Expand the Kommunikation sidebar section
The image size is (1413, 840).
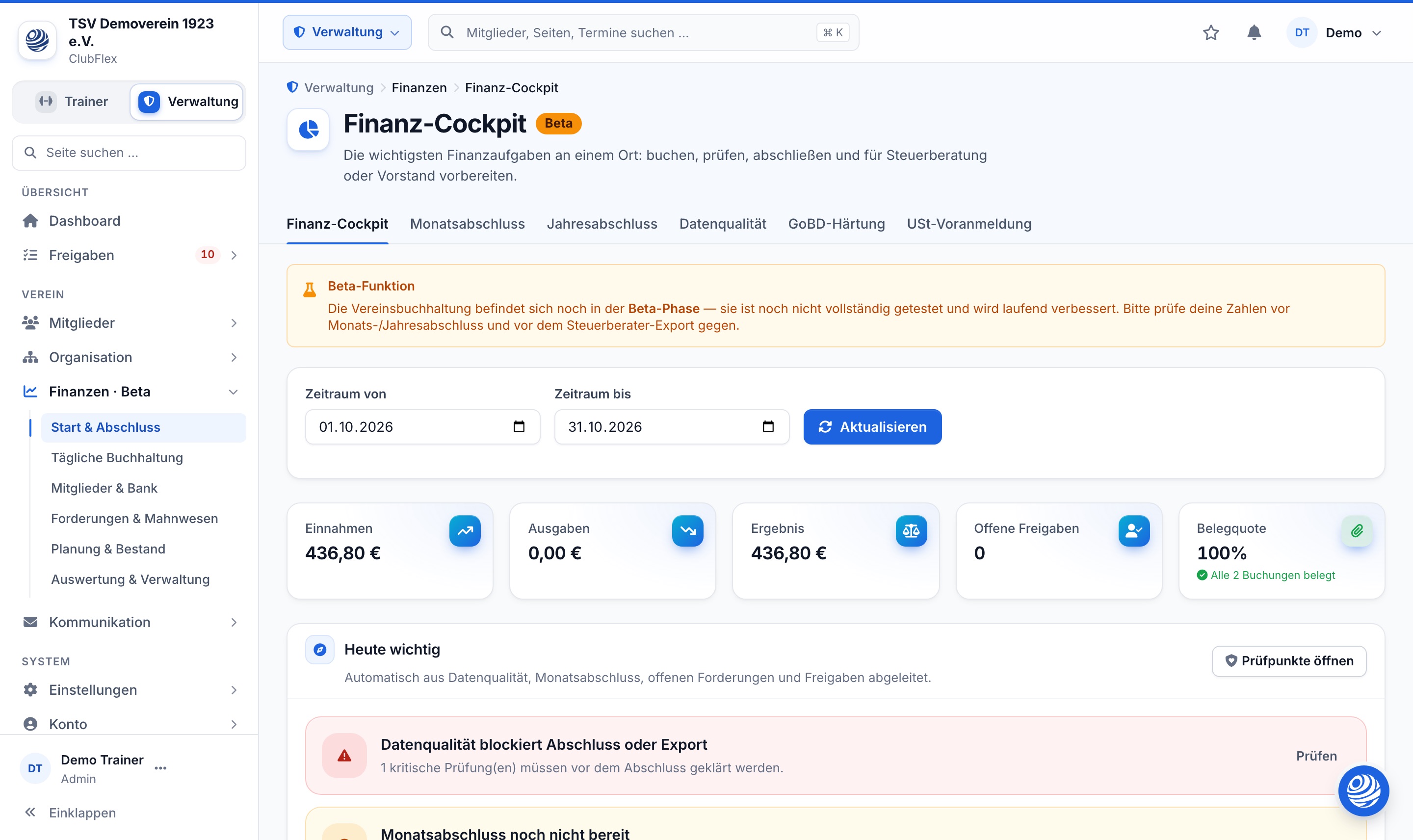[129, 622]
